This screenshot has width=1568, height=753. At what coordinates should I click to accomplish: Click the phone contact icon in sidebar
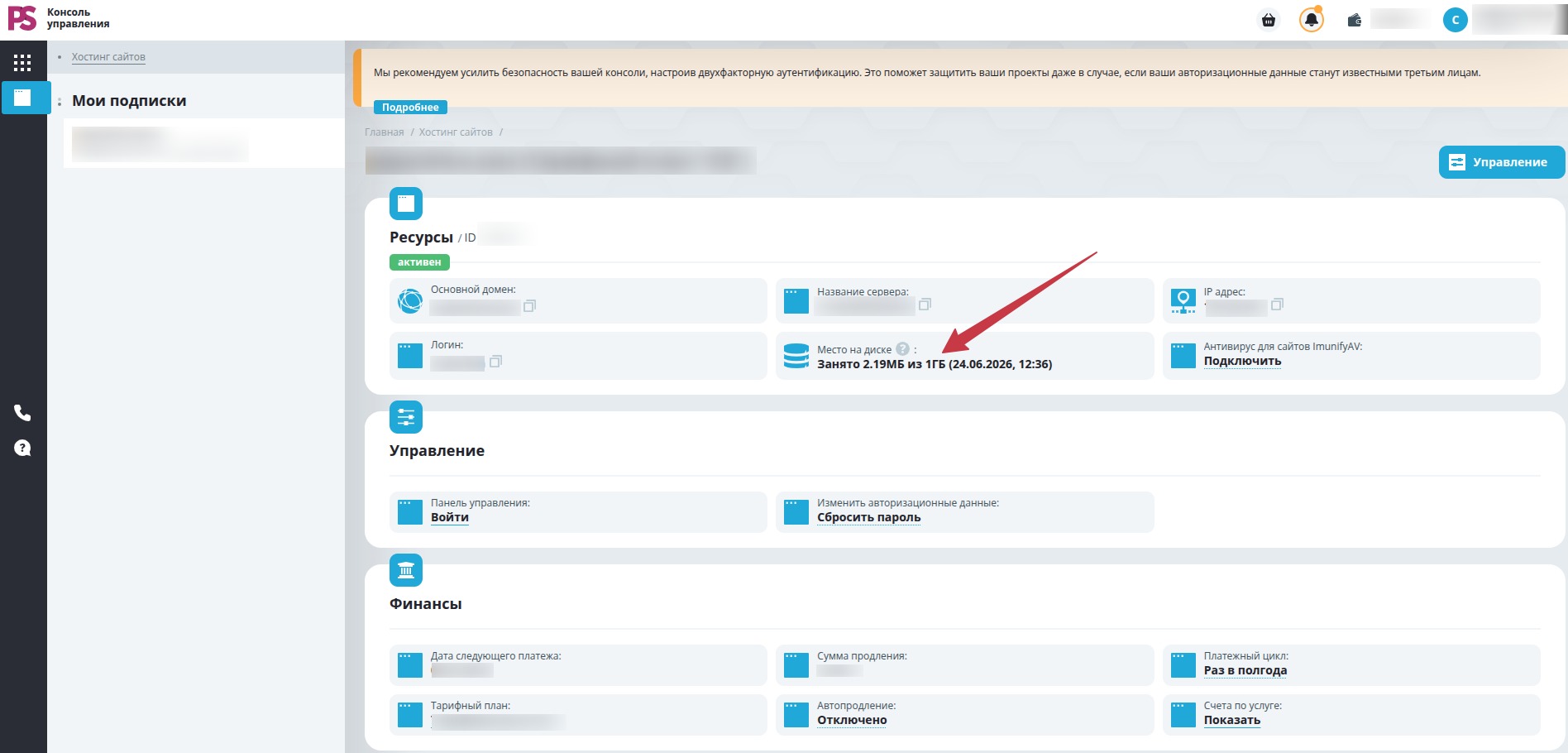coord(22,412)
